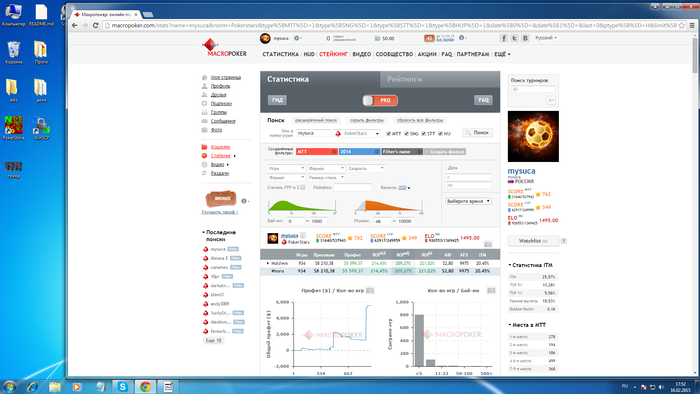Viewport: 700px width, 394px height.
Task: Click camera icon above buy-in chart
Action: (491, 290)
